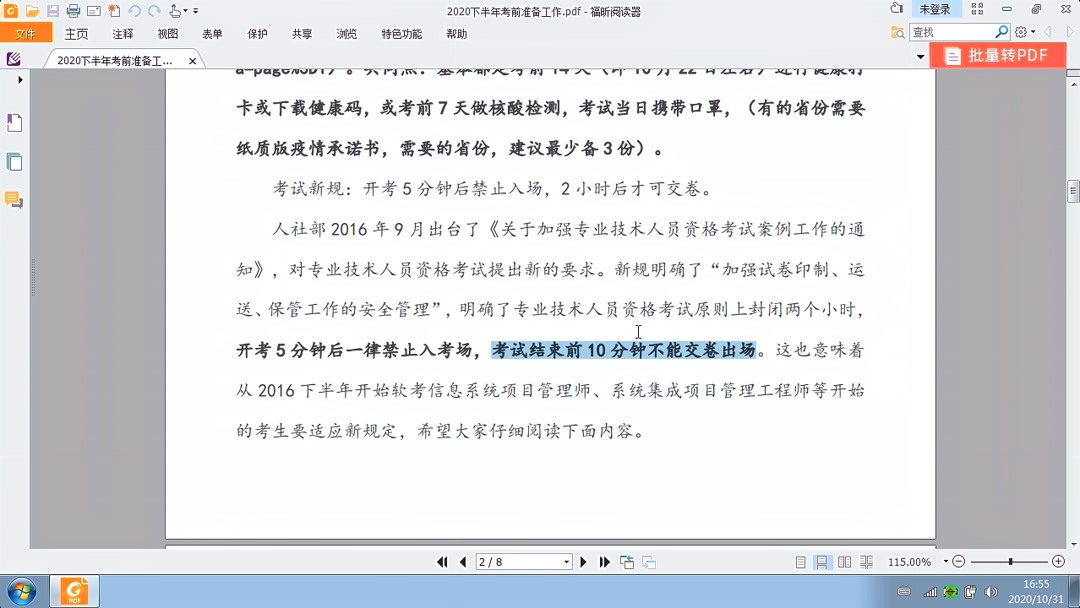This screenshot has width=1080, height=608.
Task: Click the Undo arrow icon
Action: (x=135, y=10)
